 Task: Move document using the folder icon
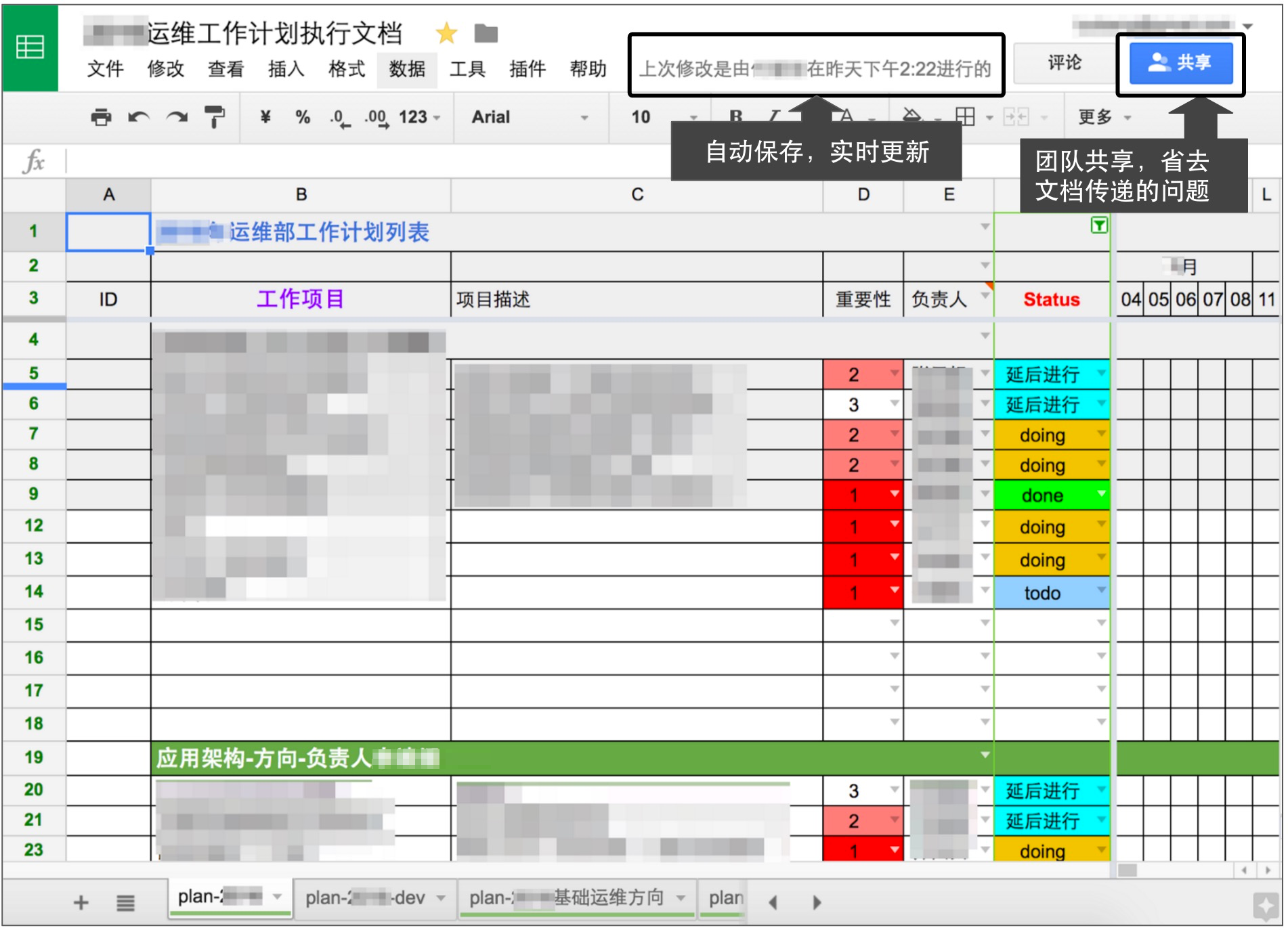click(x=486, y=33)
